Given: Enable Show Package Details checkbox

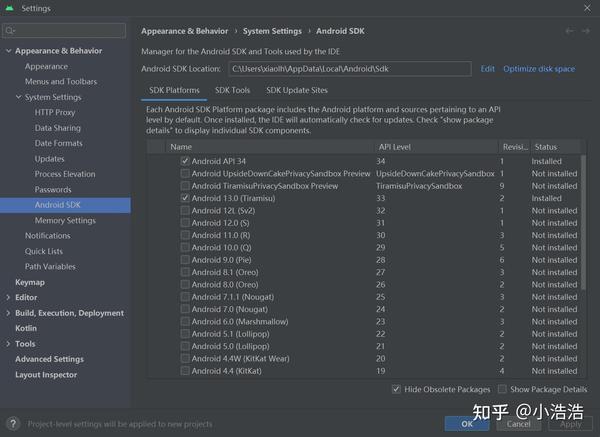Looking at the screenshot, I should [502, 389].
